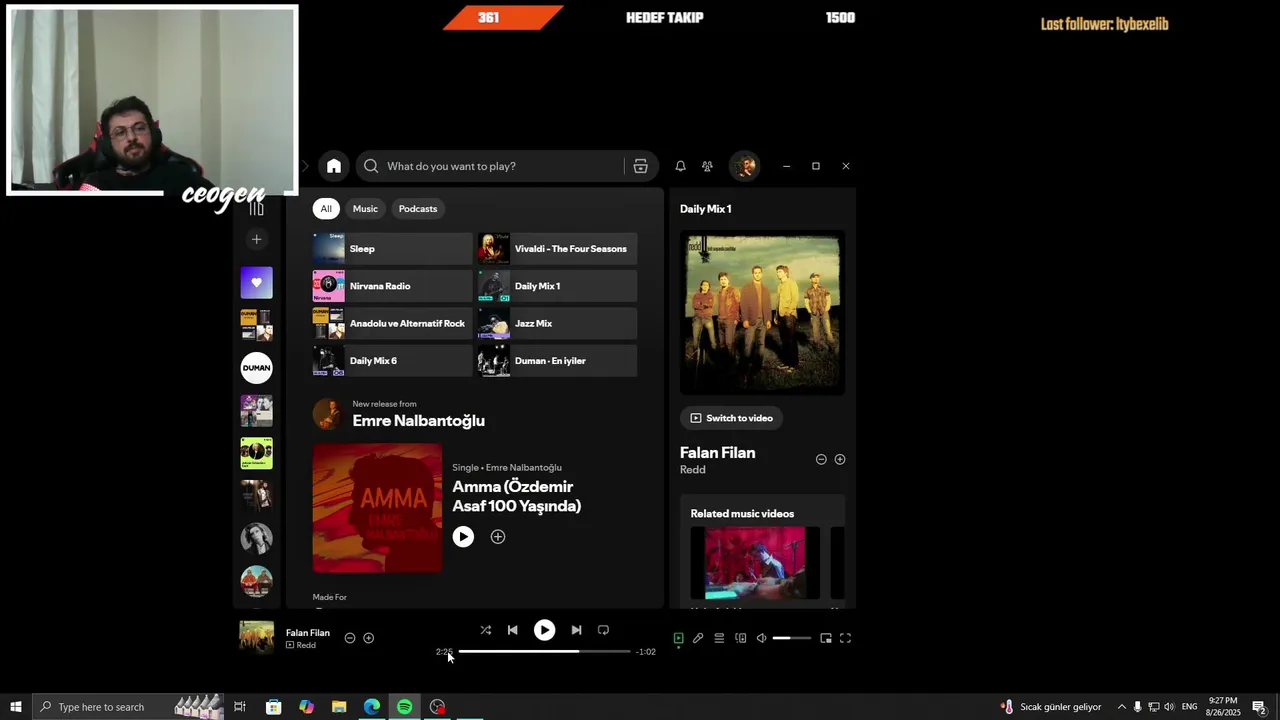
Task: Open Vivaldi - The Four Seasons tile
Action: point(557,249)
